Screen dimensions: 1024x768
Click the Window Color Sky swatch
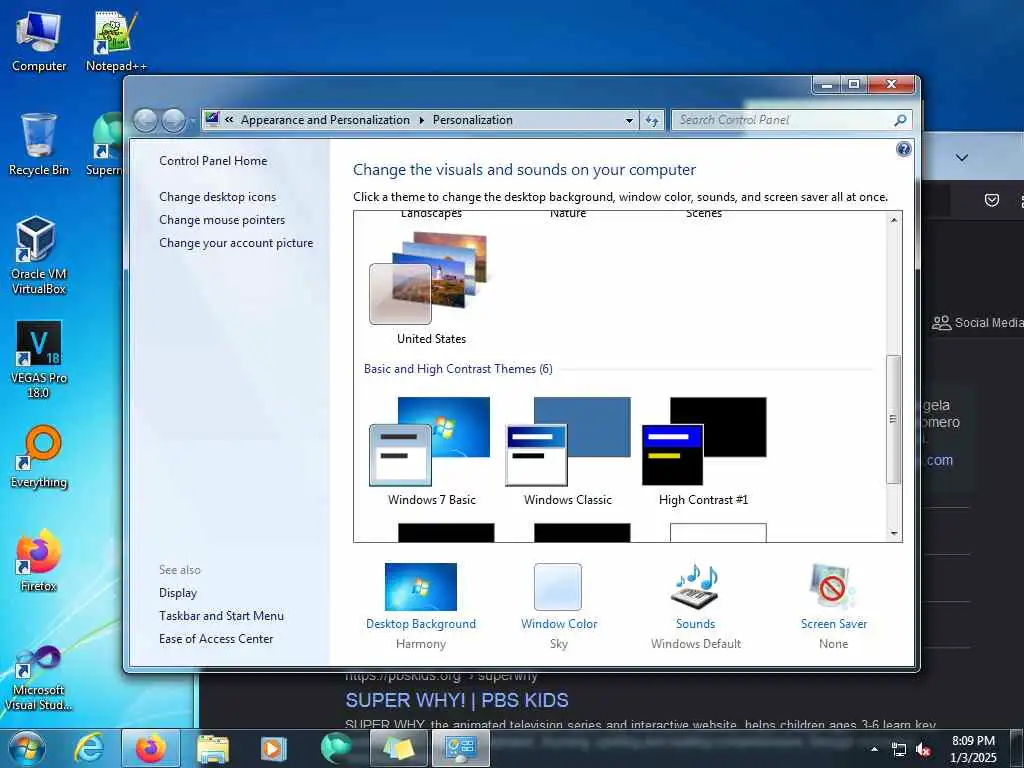coord(558,586)
